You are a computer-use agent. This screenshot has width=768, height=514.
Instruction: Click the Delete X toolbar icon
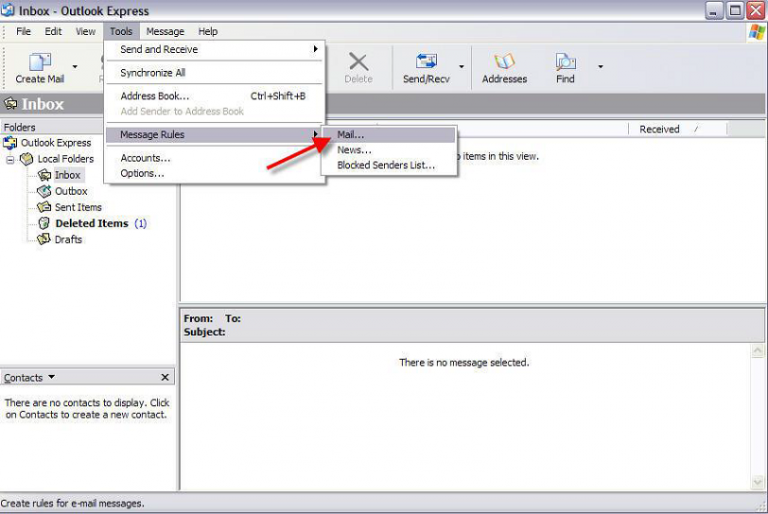(358, 63)
